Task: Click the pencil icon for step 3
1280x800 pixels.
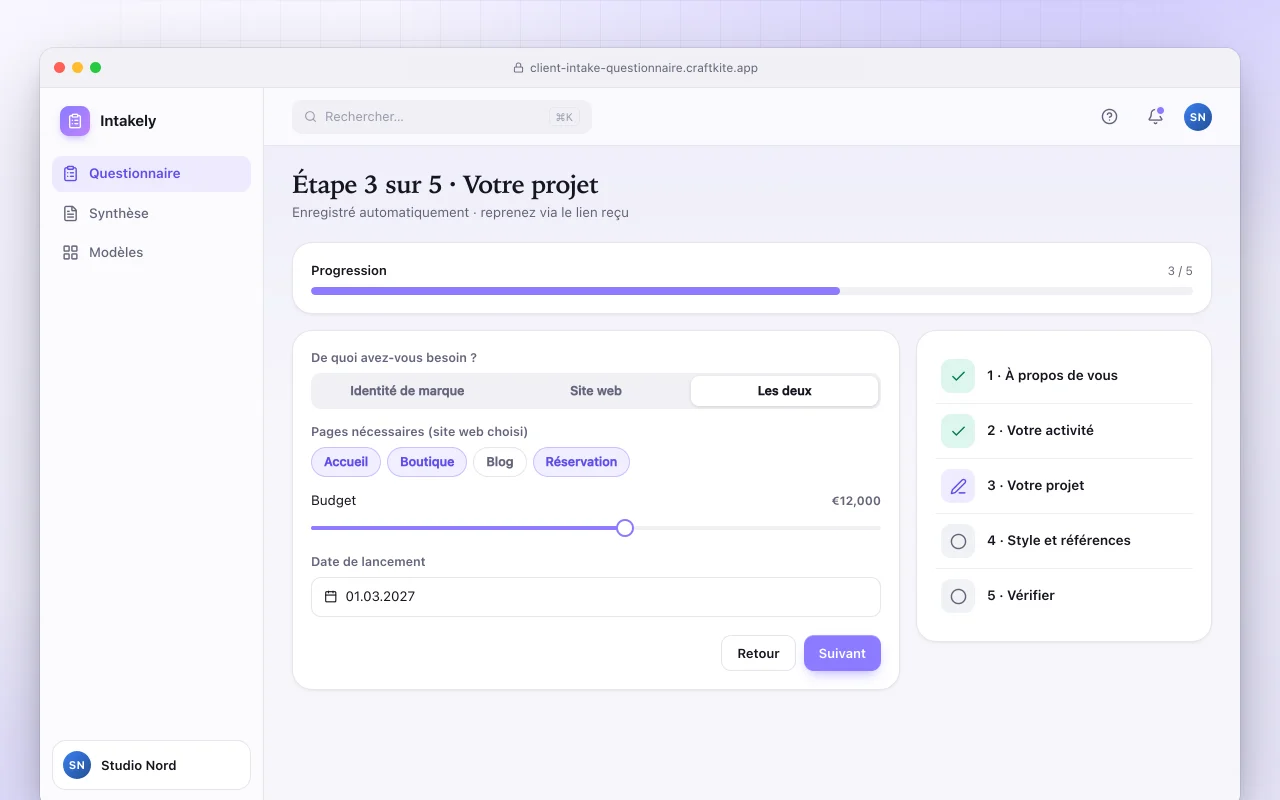Action: point(958,486)
